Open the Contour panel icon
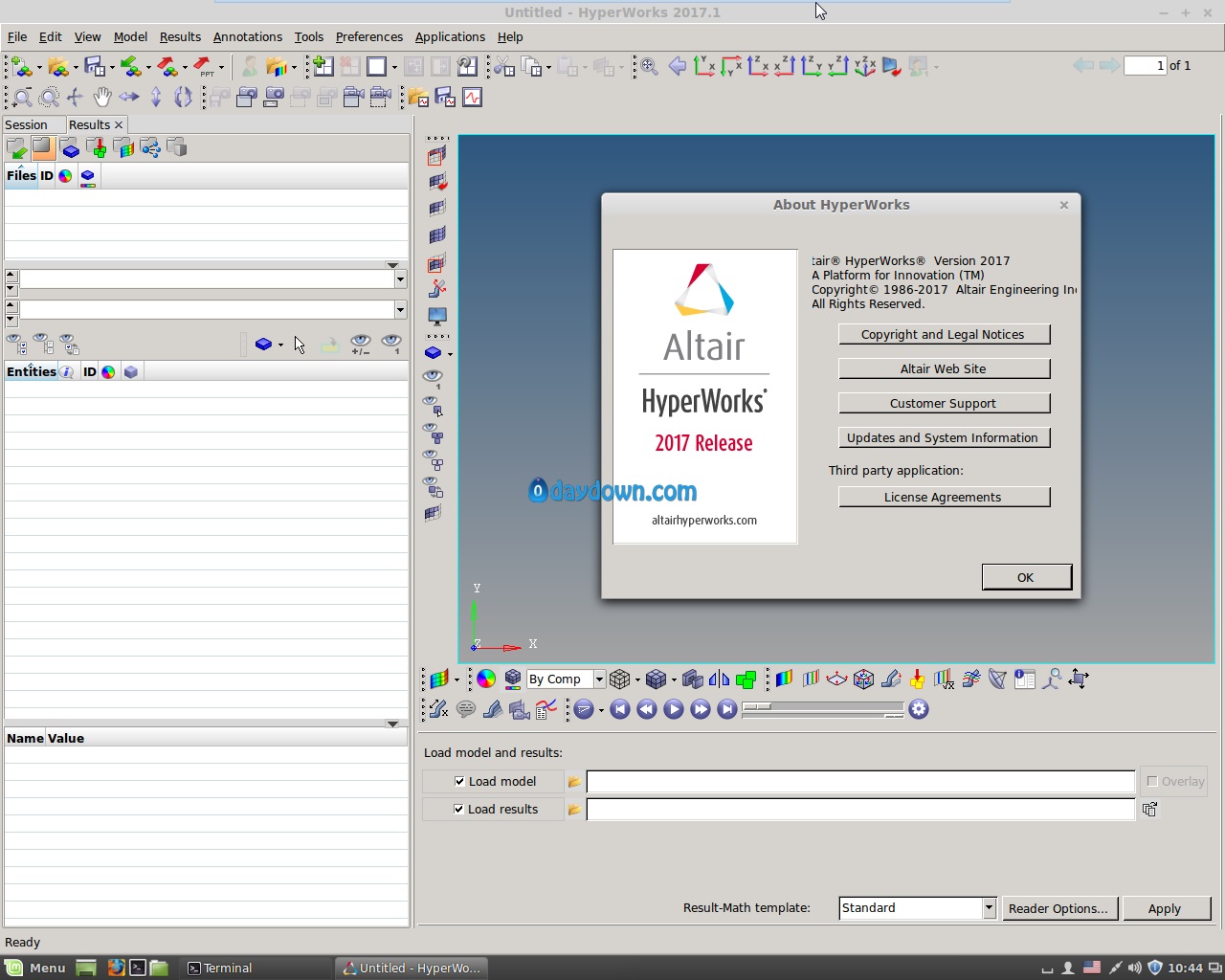Image resolution: width=1225 pixels, height=980 pixels. 784,679
